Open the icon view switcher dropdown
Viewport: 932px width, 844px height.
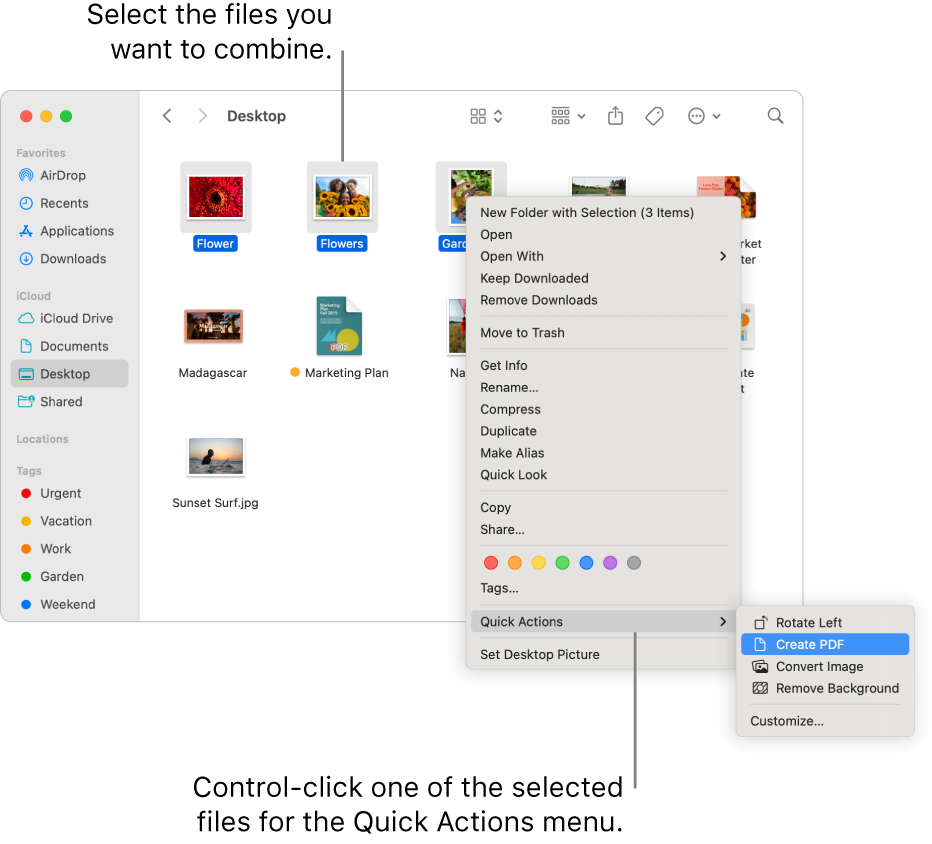coord(485,116)
